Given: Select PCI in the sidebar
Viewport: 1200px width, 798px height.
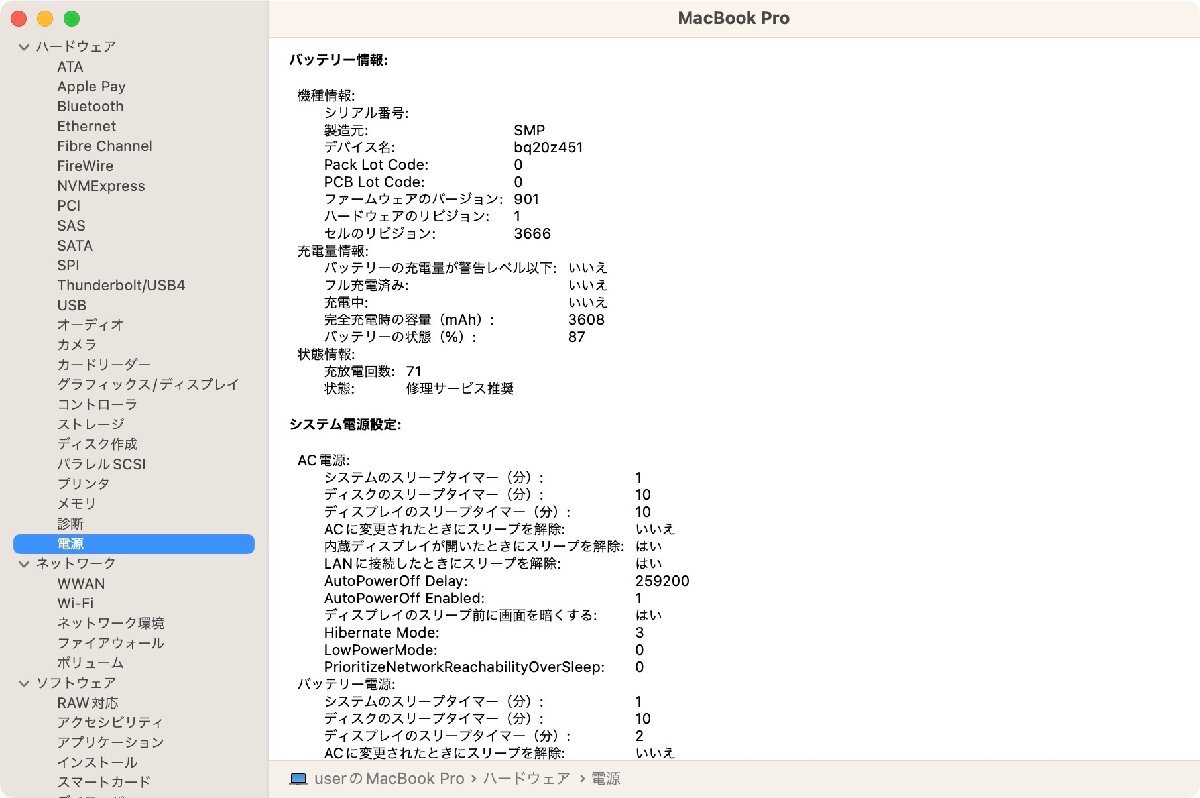Looking at the screenshot, I should [69, 206].
